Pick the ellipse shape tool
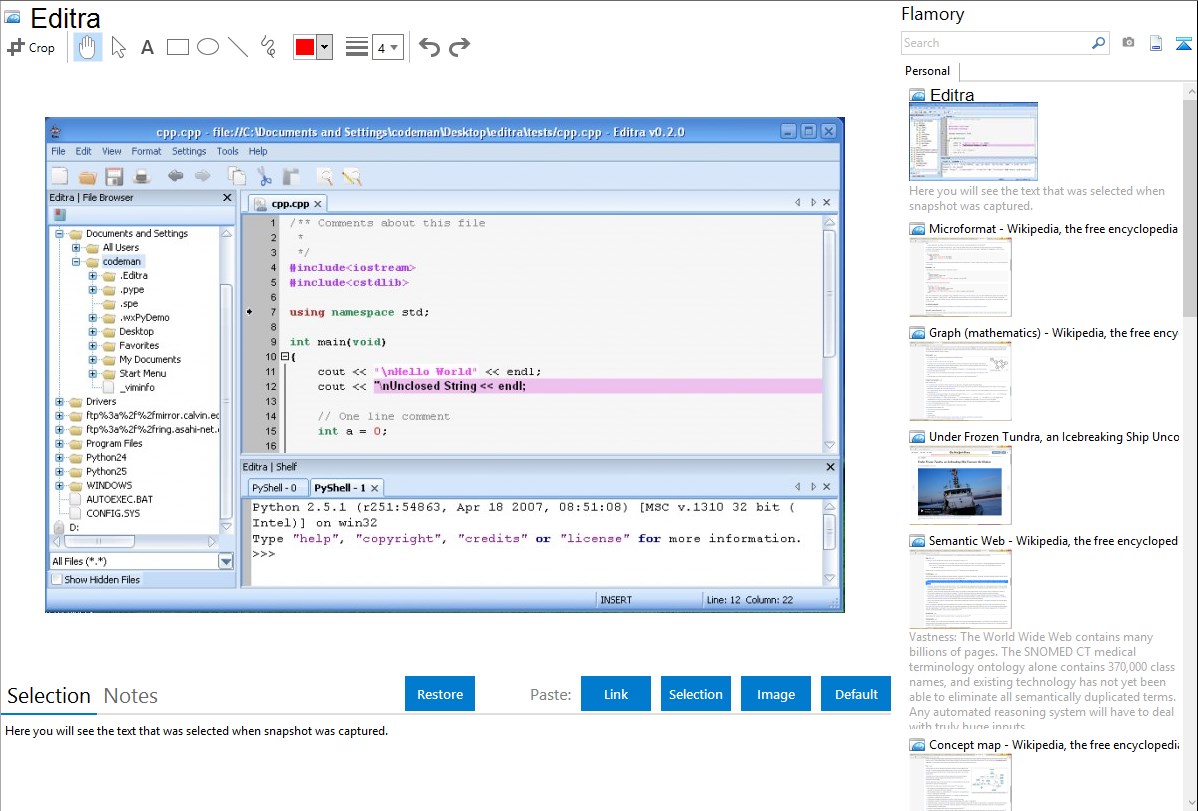1198x811 pixels. (x=208, y=47)
